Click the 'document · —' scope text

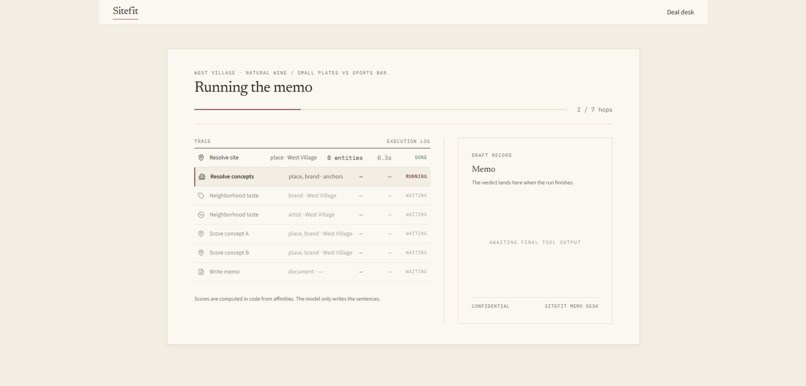(305, 272)
